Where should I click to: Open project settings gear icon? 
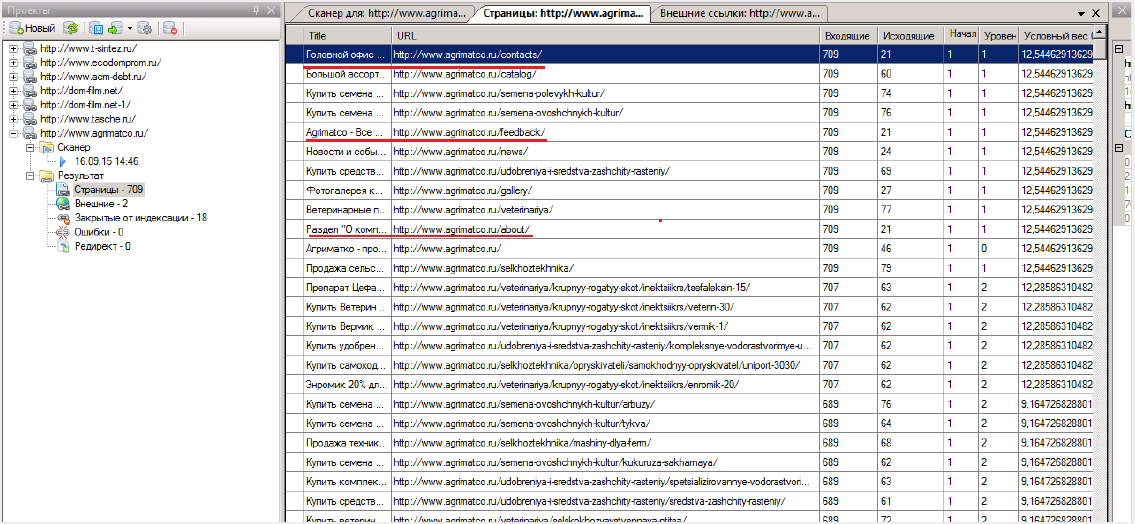[145, 29]
